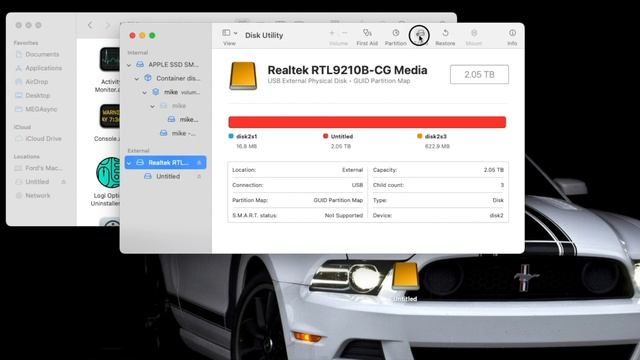Run First Aid on the selected disk

[367, 37]
